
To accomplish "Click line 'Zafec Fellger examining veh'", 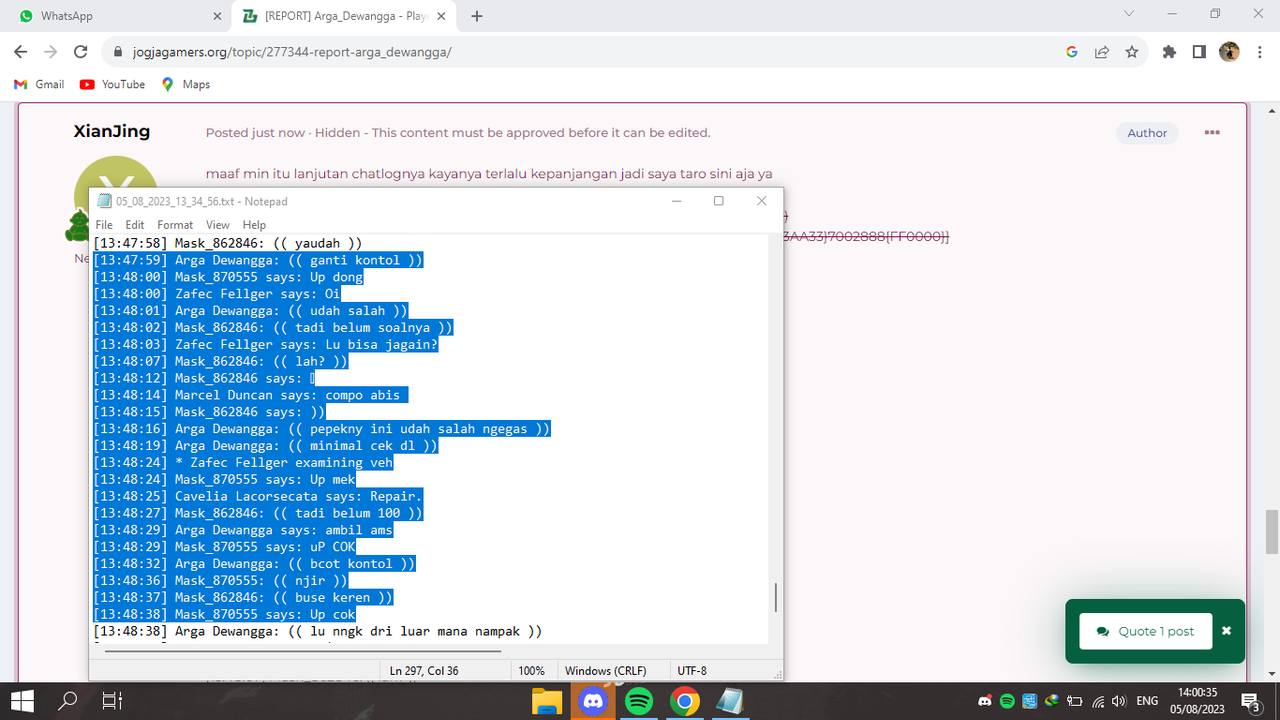I will click(x=243, y=462).
